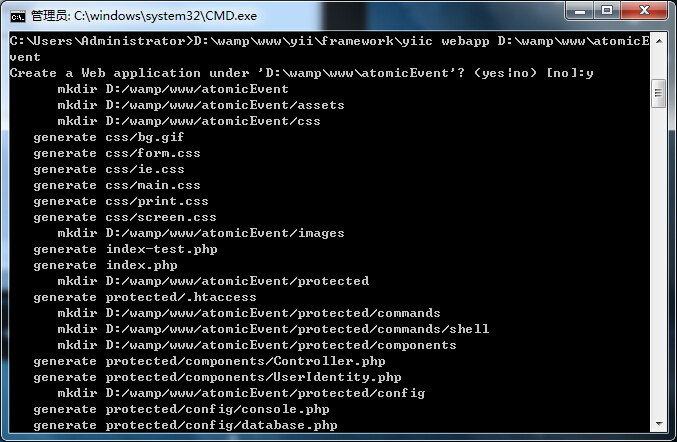
Task: Click the line 'generate css/print.css'
Action: (121, 201)
